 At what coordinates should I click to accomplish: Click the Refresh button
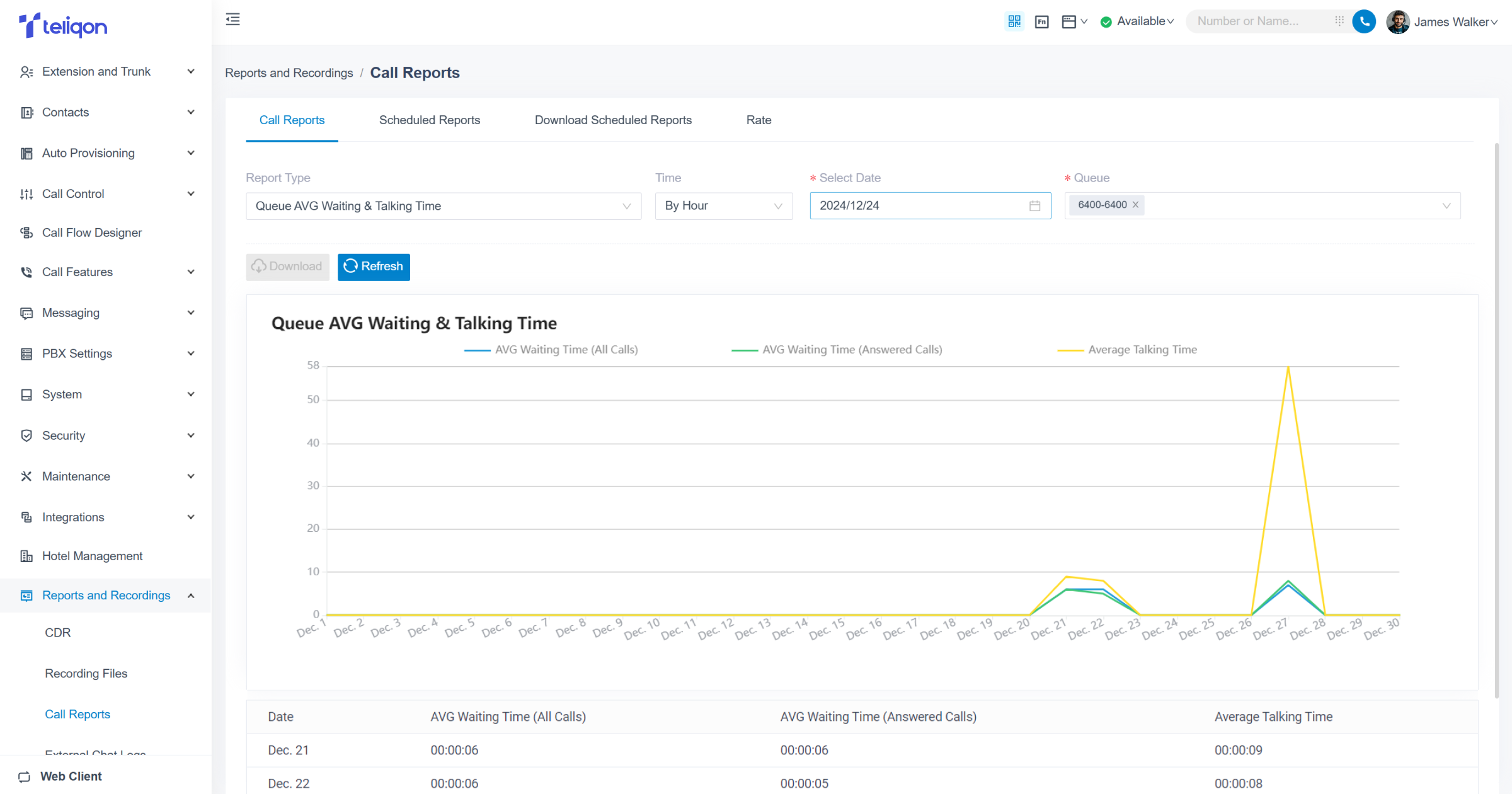coord(374,267)
